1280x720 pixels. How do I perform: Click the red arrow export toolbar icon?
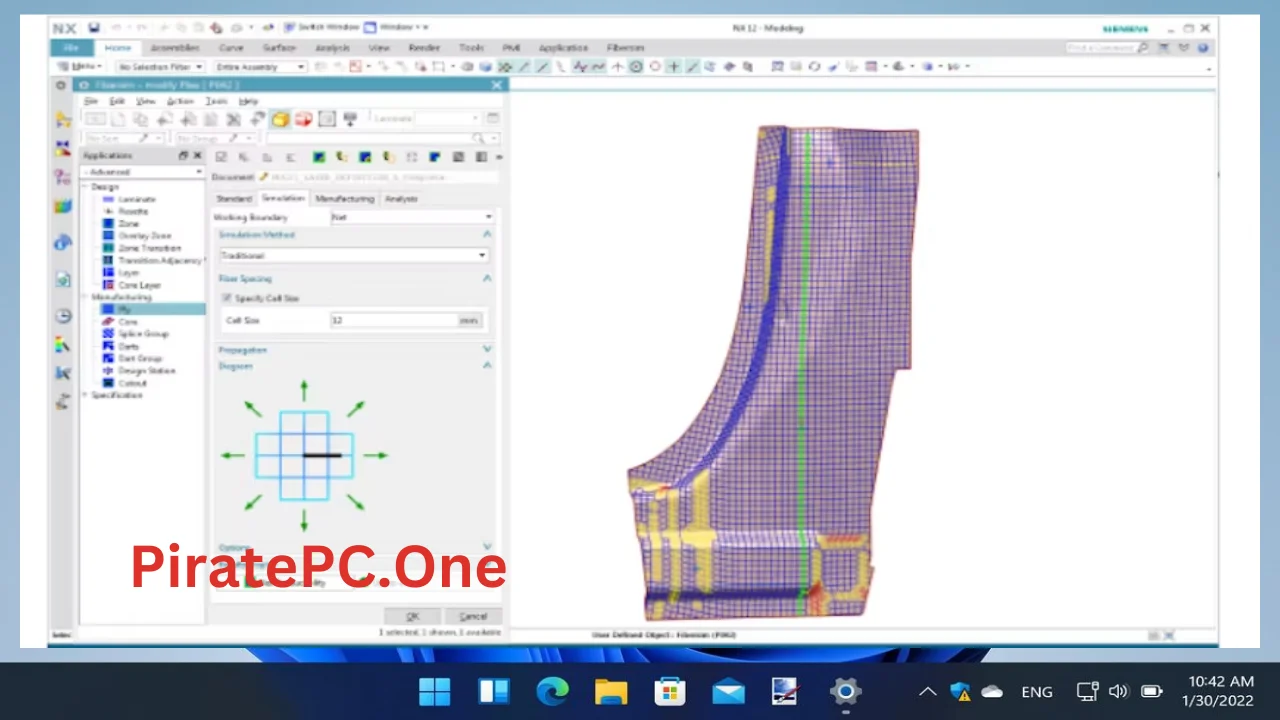[x=303, y=119]
